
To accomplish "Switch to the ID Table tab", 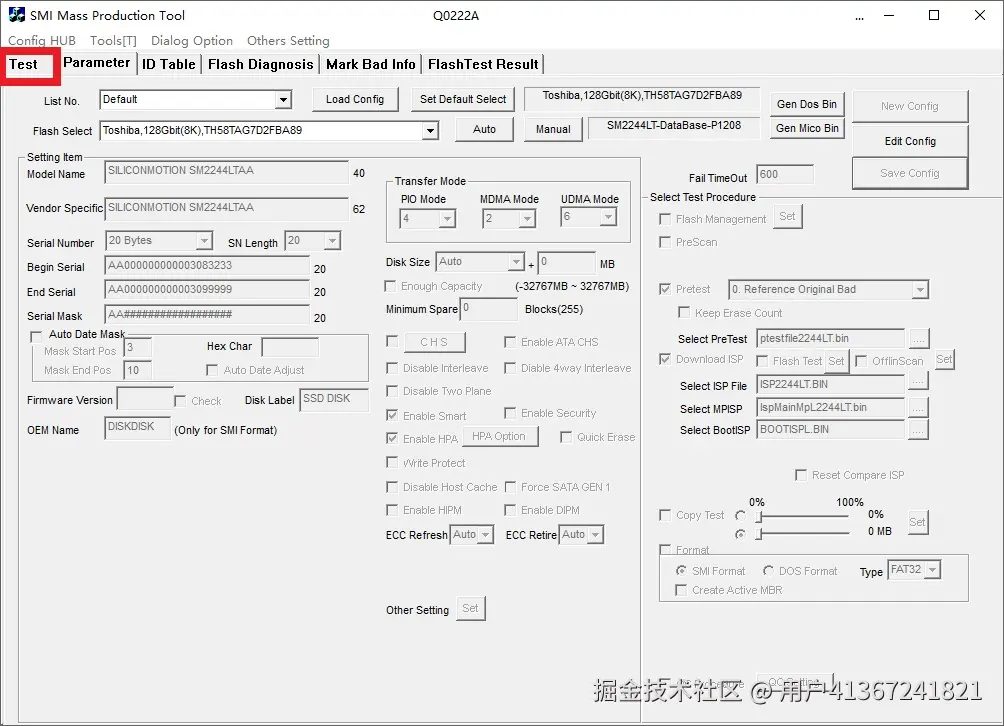I will tap(168, 64).
